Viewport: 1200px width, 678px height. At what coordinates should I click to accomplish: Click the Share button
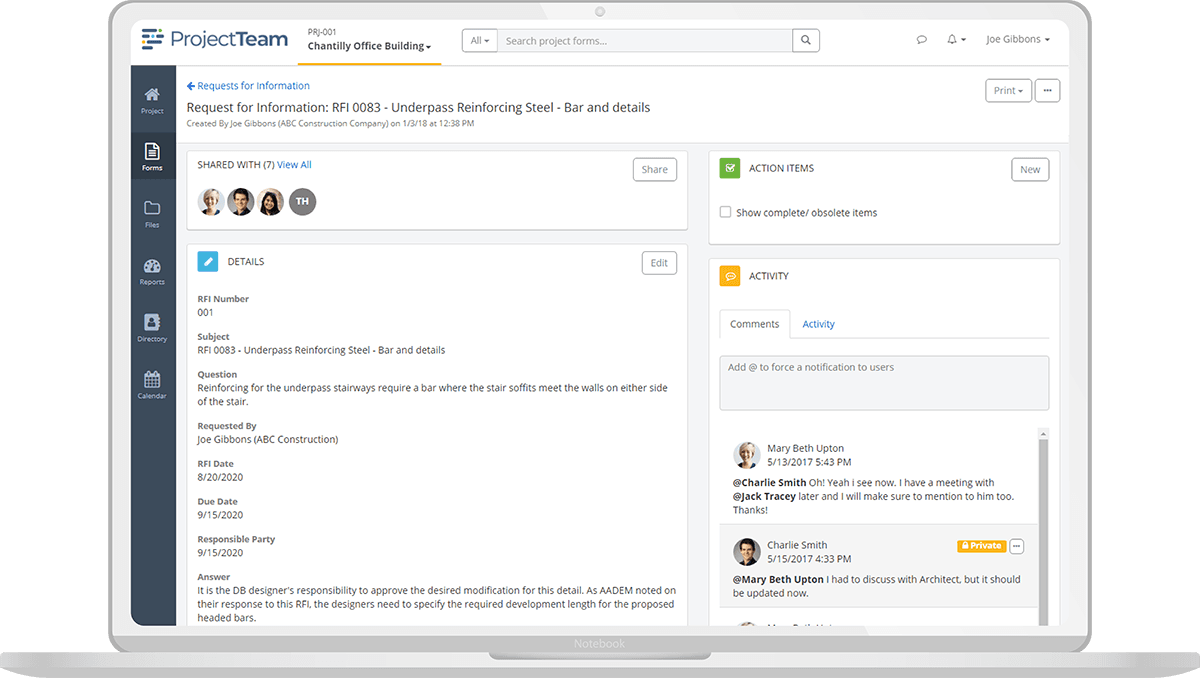[x=654, y=169]
